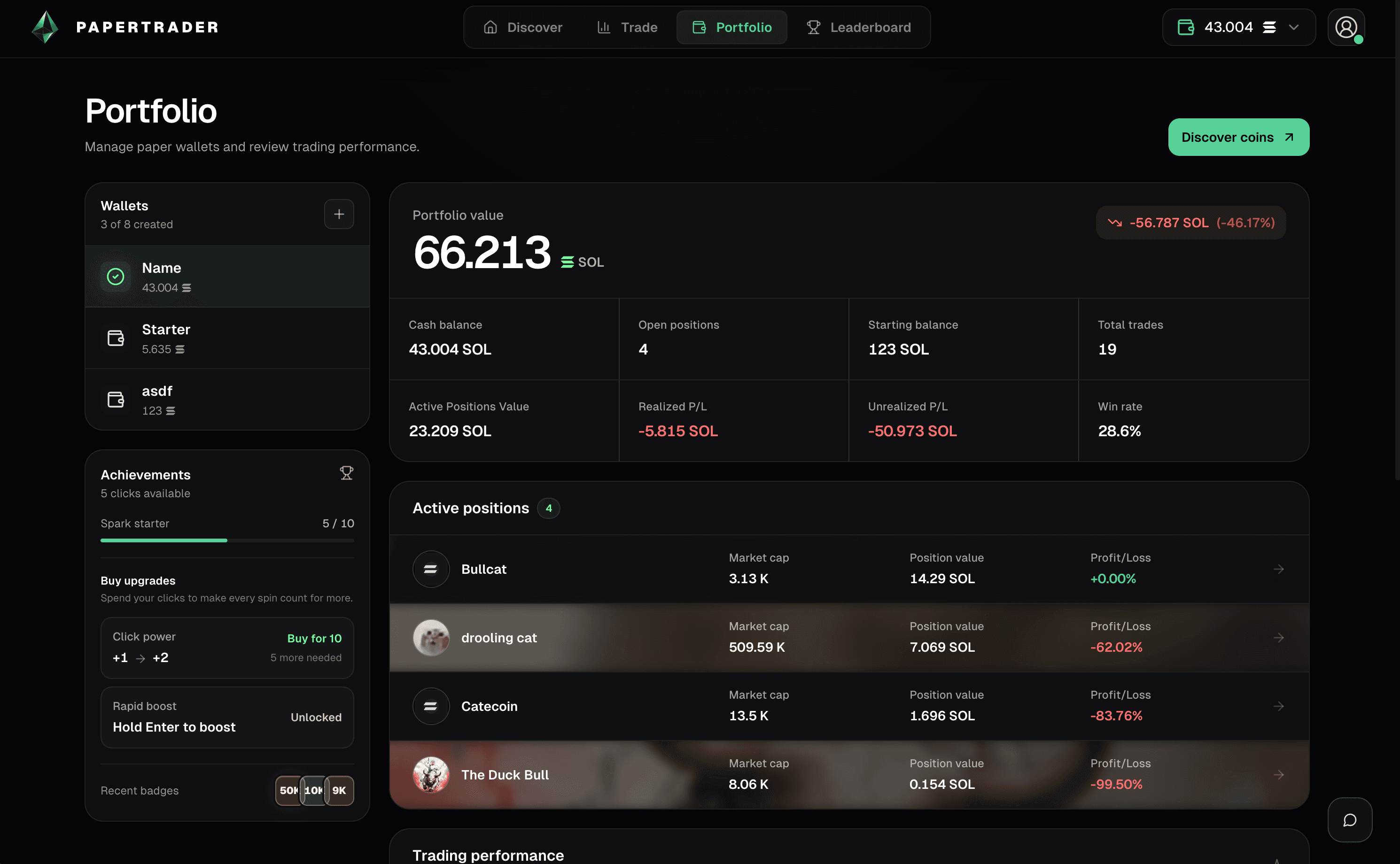Click the Achievements trophy icon
This screenshot has width=1400, height=864.
click(346, 473)
